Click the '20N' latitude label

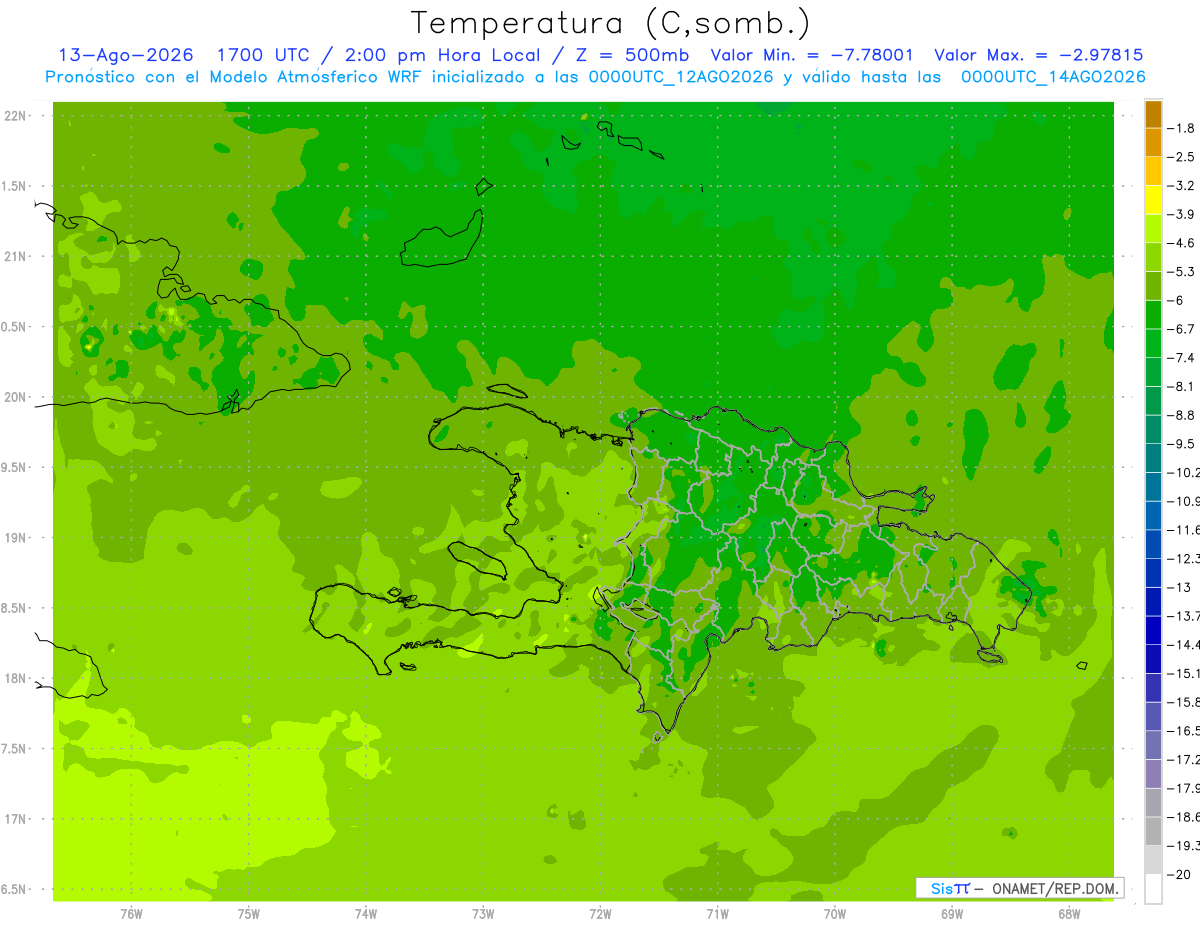tap(14, 398)
